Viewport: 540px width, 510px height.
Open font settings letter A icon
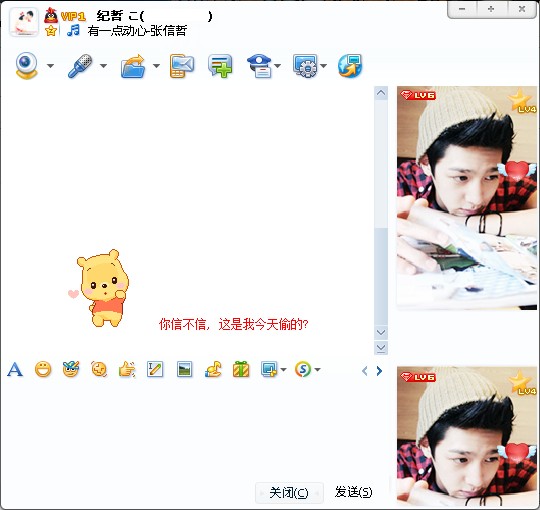[x=15, y=370]
